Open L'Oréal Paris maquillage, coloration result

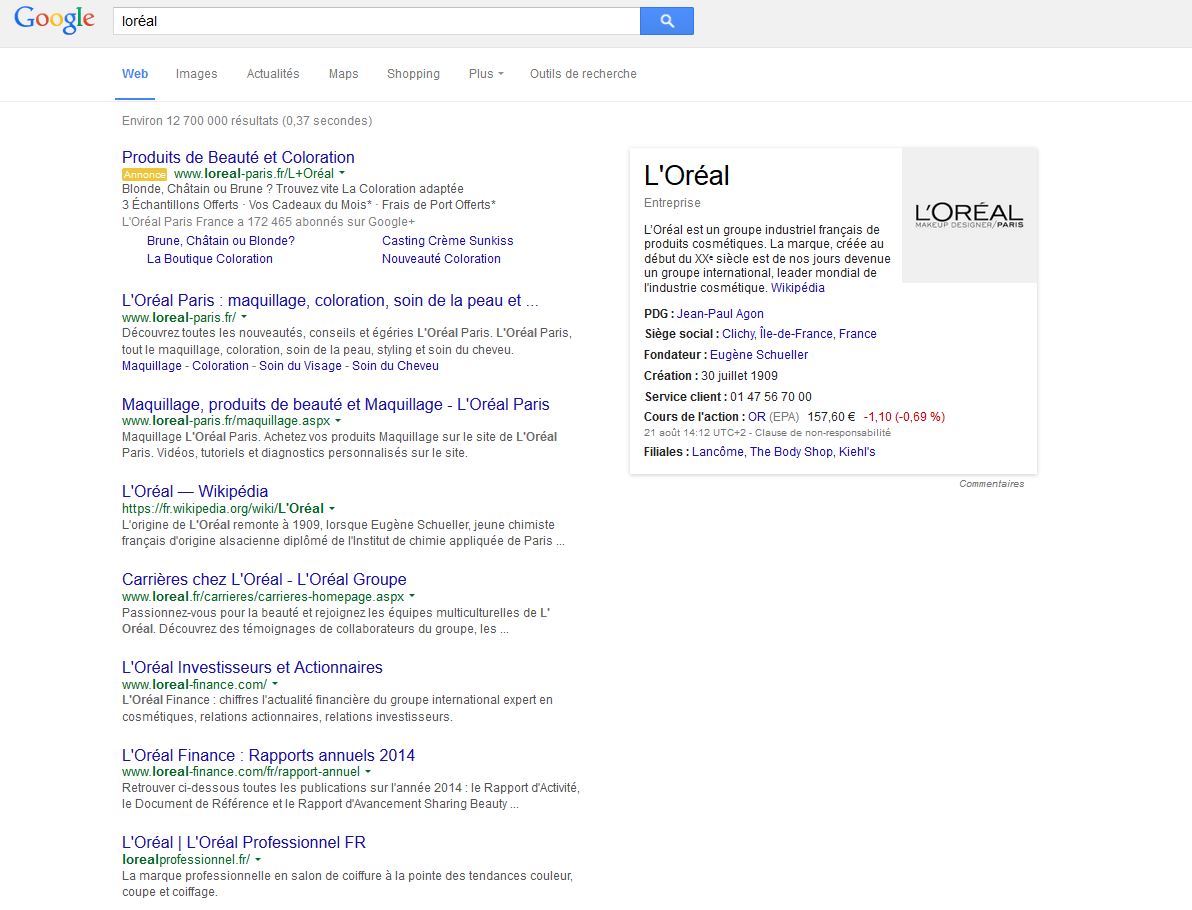point(330,300)
